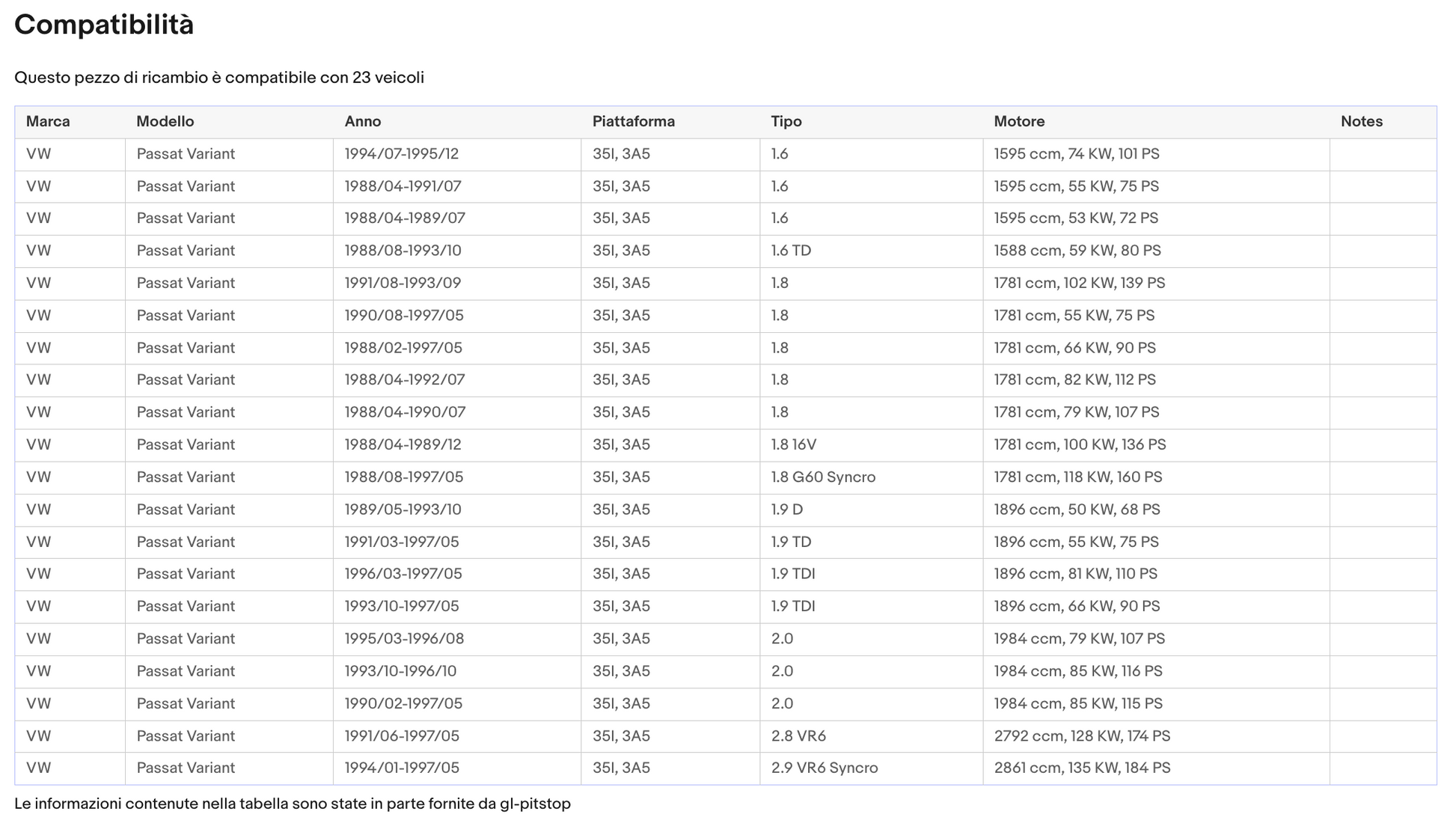1456x826 pixels.
Task: Click the Marca column header
Action: (x=48, y=121)
